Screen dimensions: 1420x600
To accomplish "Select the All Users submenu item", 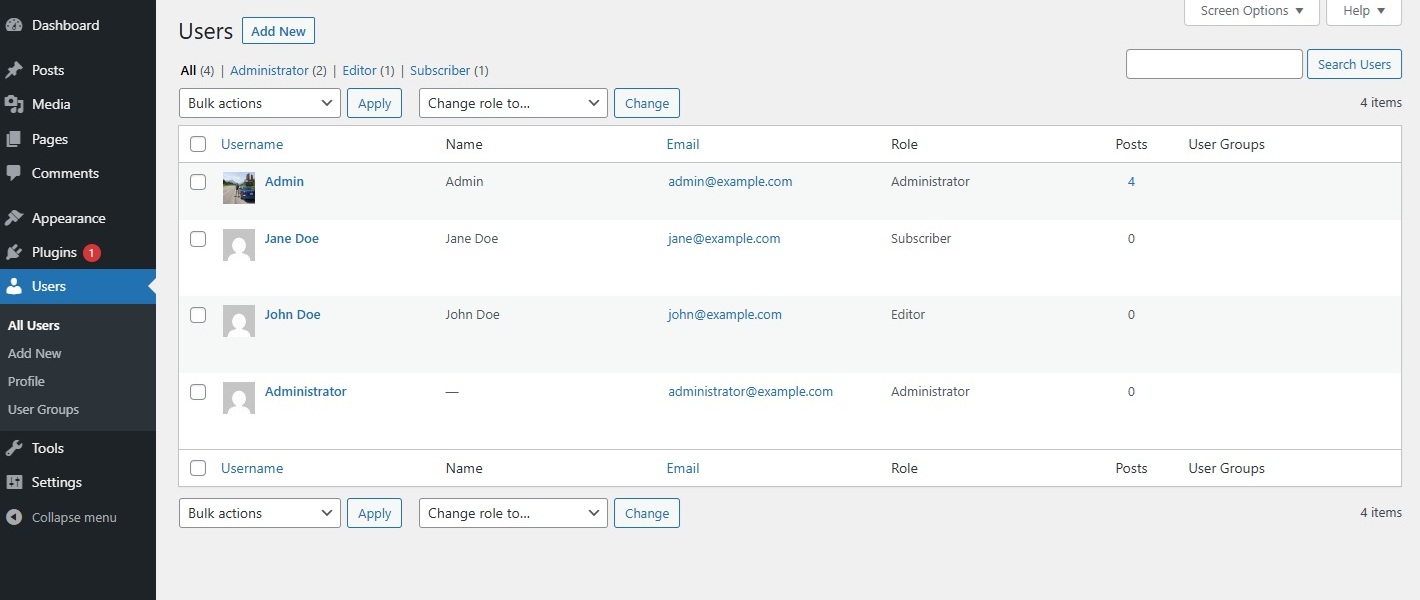I will coord(34,325).
